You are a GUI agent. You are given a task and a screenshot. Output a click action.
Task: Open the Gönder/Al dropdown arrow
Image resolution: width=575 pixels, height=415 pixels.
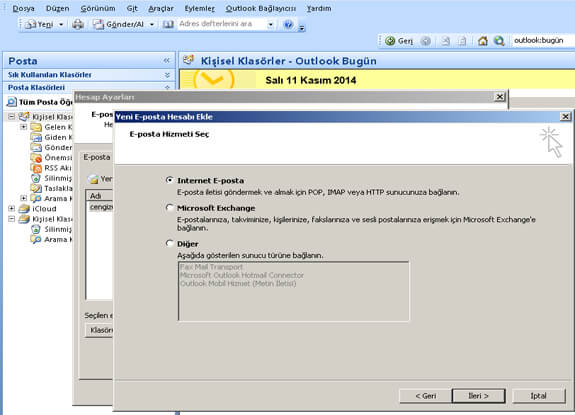[151, 25]
